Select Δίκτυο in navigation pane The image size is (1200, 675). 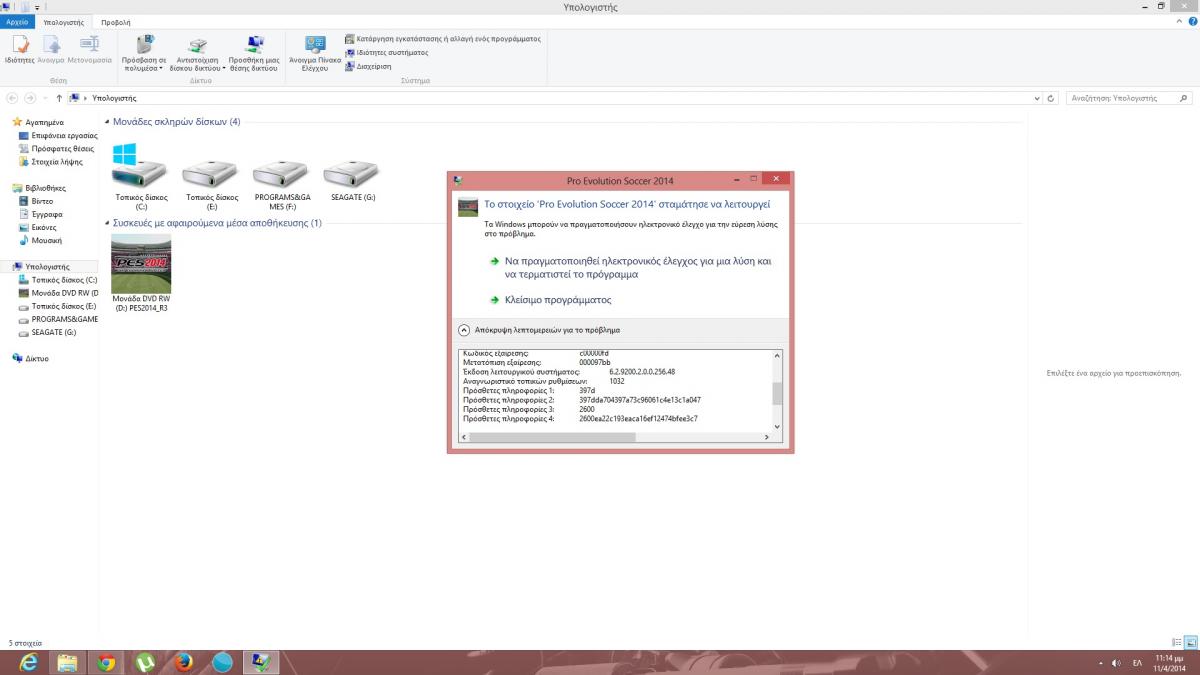(30, 358)
